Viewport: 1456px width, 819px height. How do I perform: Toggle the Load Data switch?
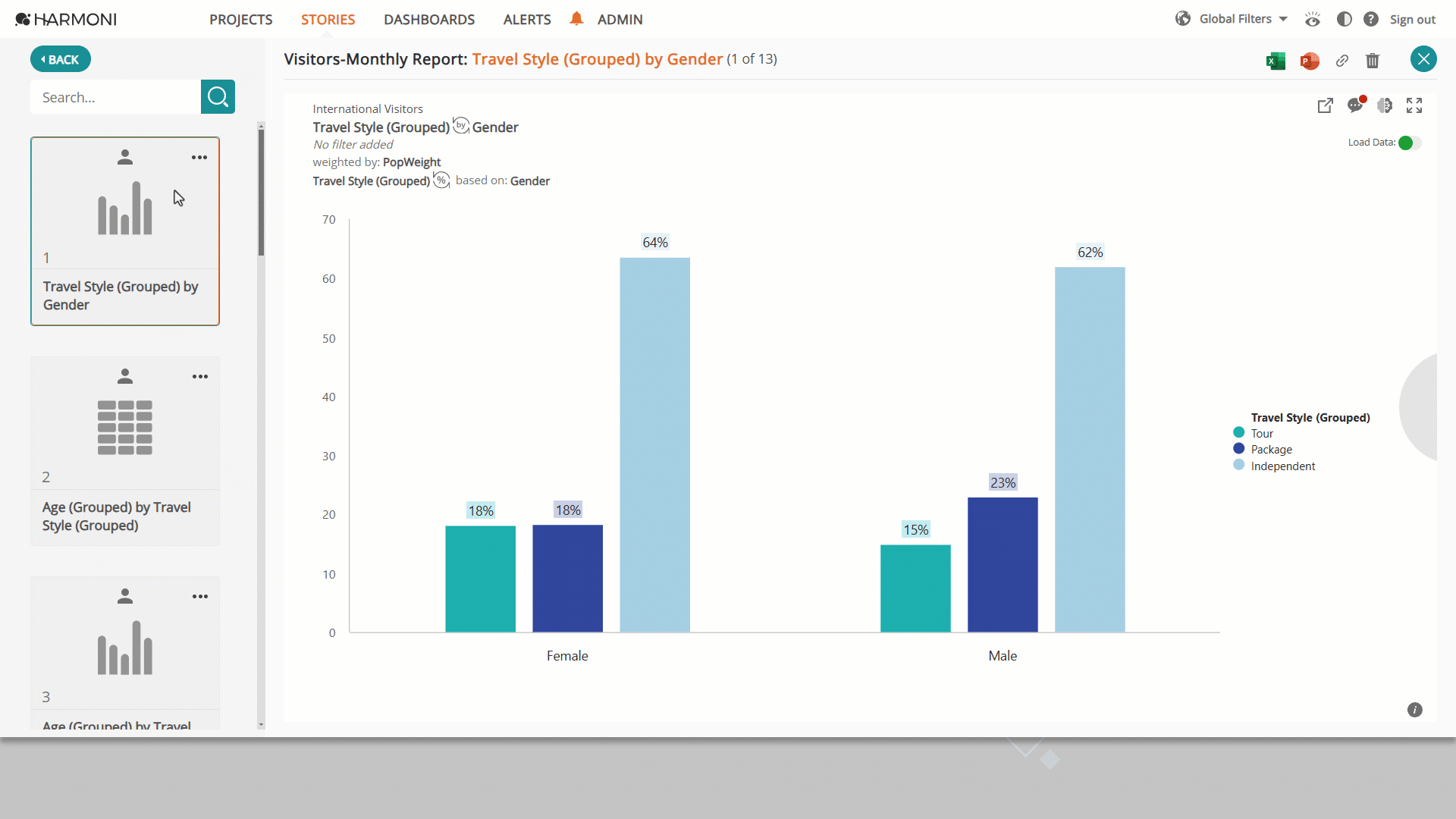1410,143
